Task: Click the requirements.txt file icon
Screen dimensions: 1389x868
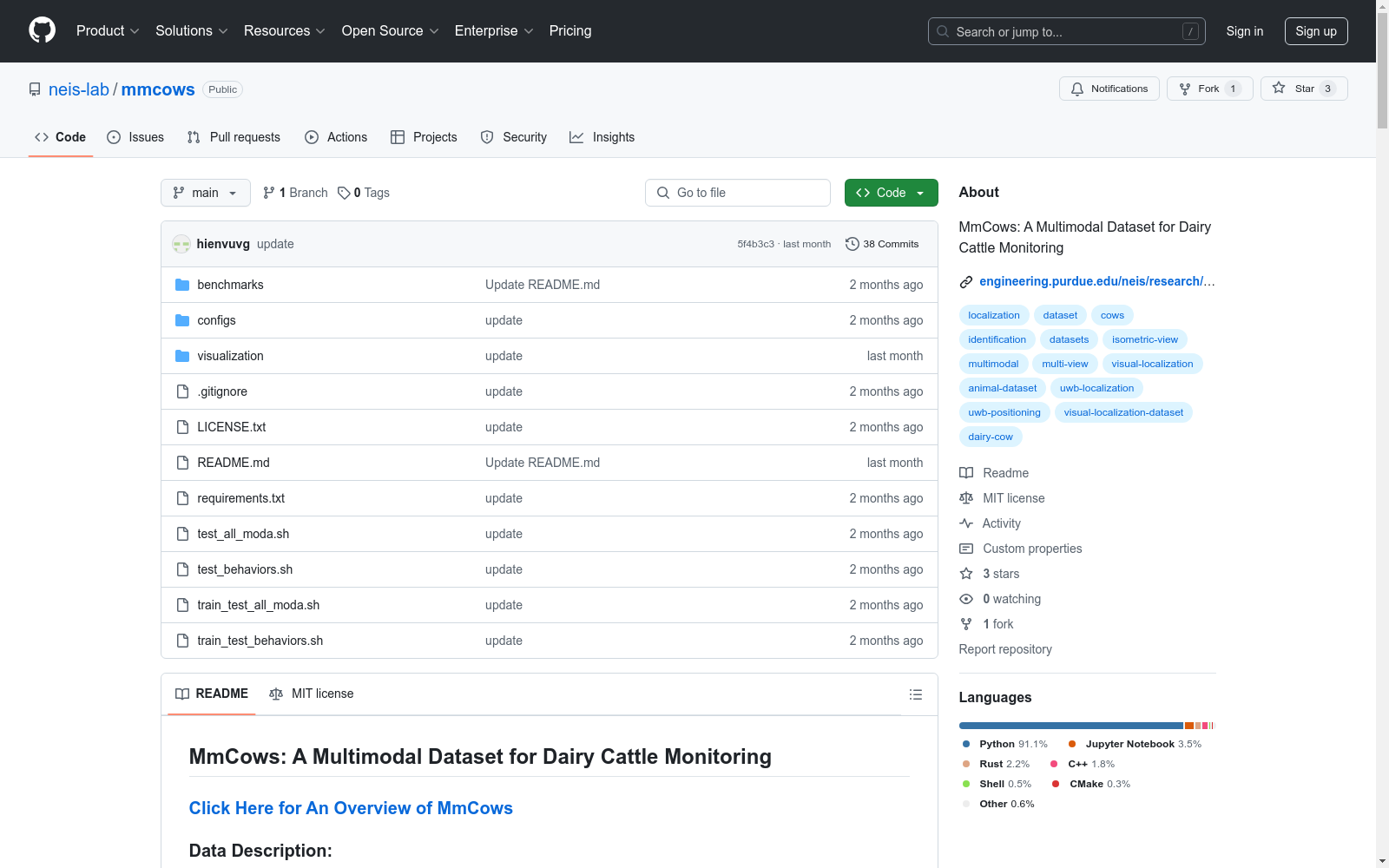Action: tap(182, 498)
